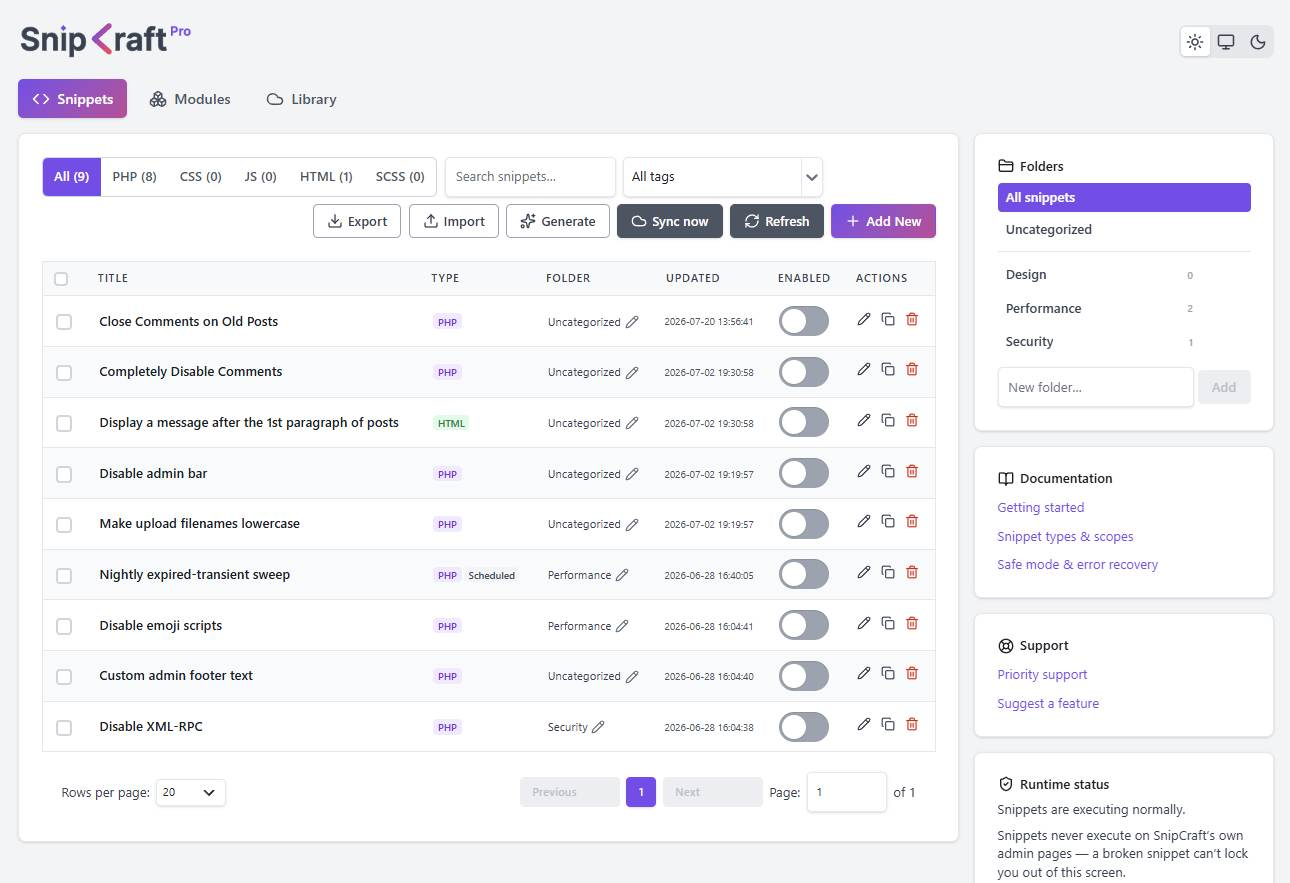This screenshot has width=1290, height=883.
Task: Open the Generate snippet button
Action: click(x=558, y=221)
